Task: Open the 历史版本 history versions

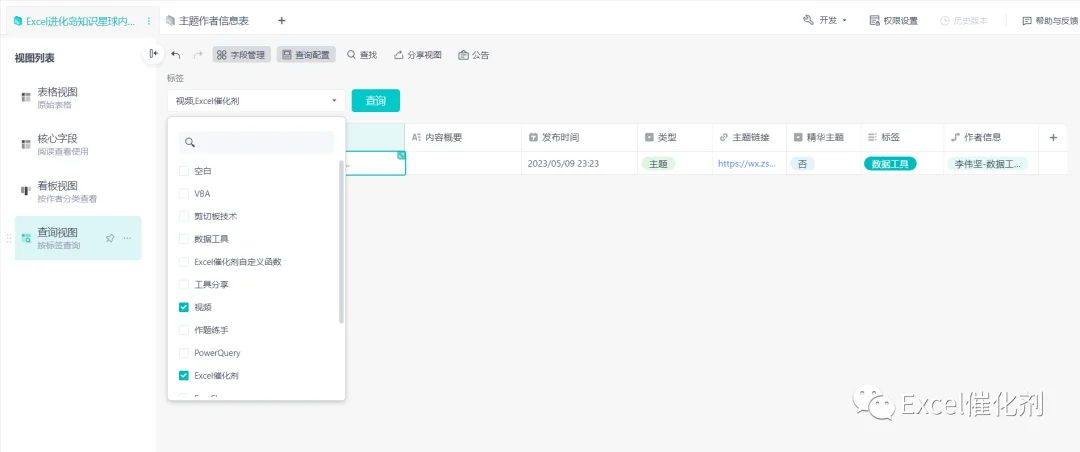Action: click(x=964, y=21)
